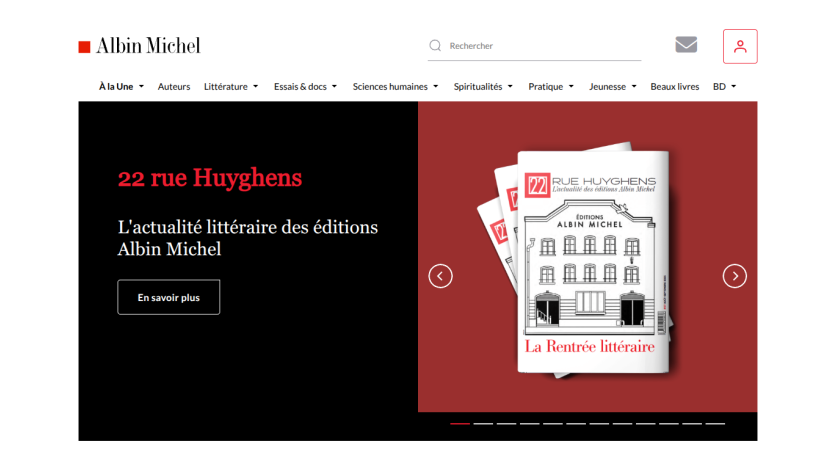
Task: Select the last carousel indicator dash
Action: 715,424
